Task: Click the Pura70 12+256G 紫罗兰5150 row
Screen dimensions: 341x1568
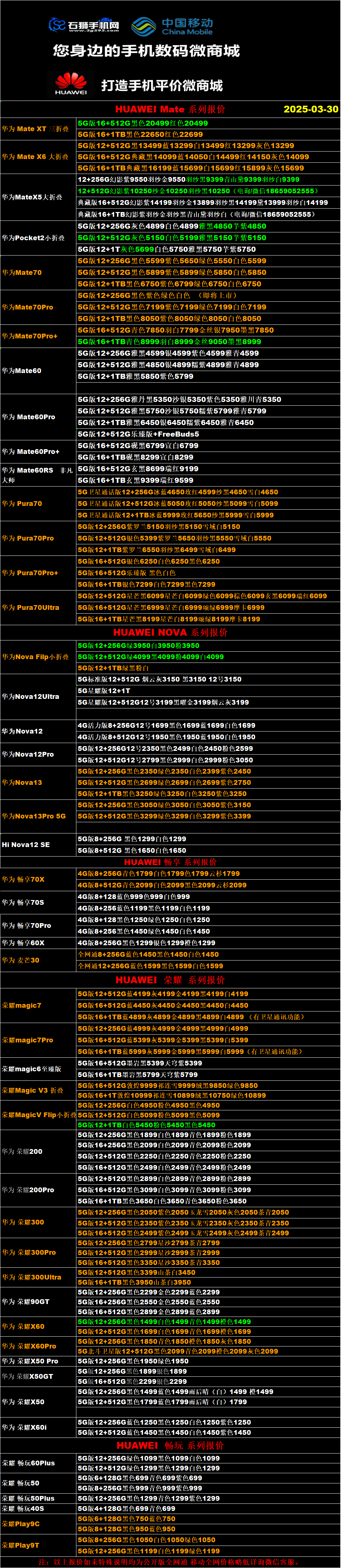Action: point(208,527)
